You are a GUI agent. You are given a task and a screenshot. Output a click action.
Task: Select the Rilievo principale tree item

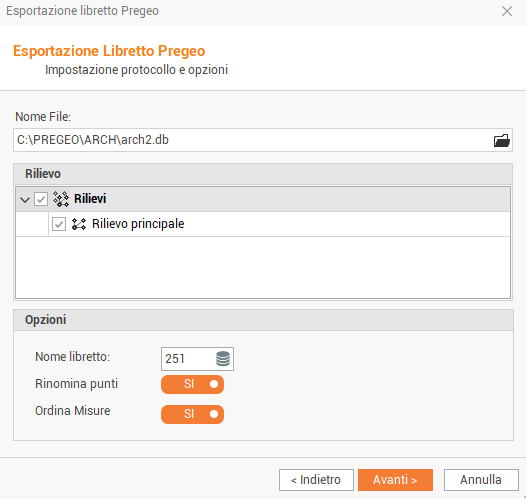(x=138, y=224)
